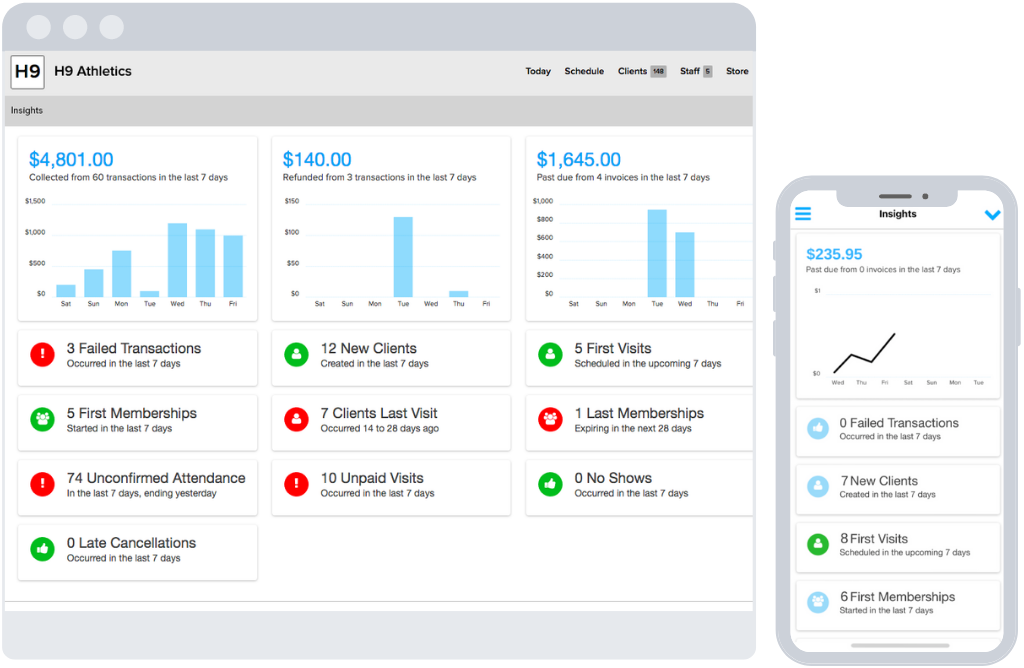Open the 5 First Memberships card

[138, 422]
